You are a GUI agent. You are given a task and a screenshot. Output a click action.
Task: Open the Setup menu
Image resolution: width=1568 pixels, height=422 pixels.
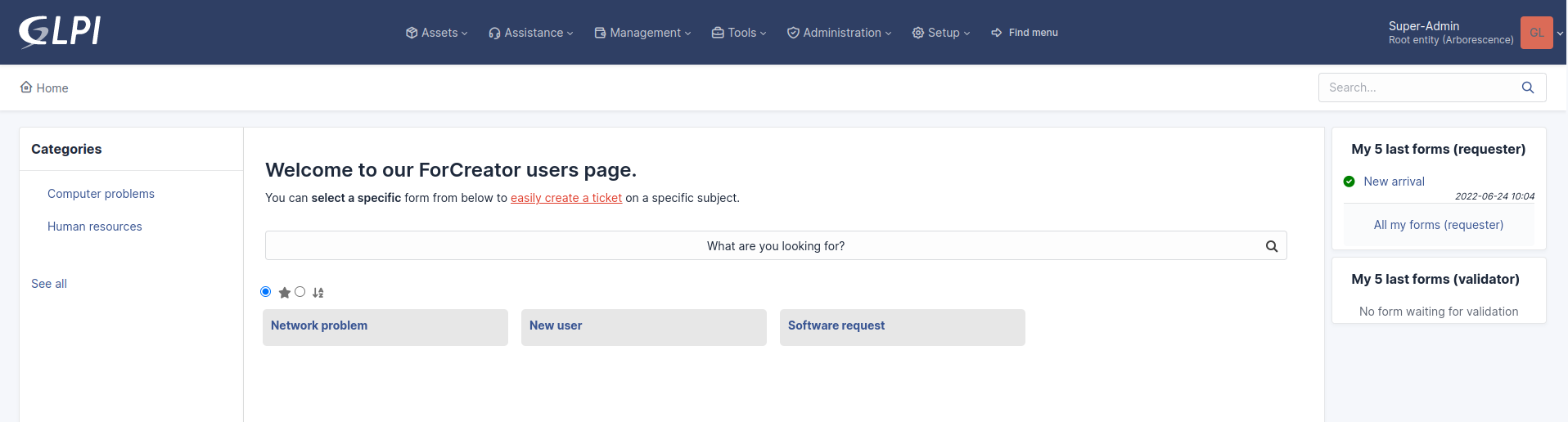[941, 33]
